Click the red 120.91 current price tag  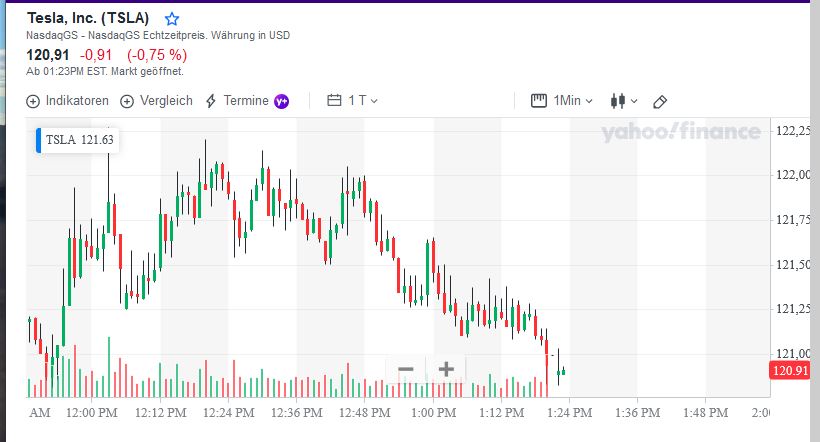click(789, 371)
